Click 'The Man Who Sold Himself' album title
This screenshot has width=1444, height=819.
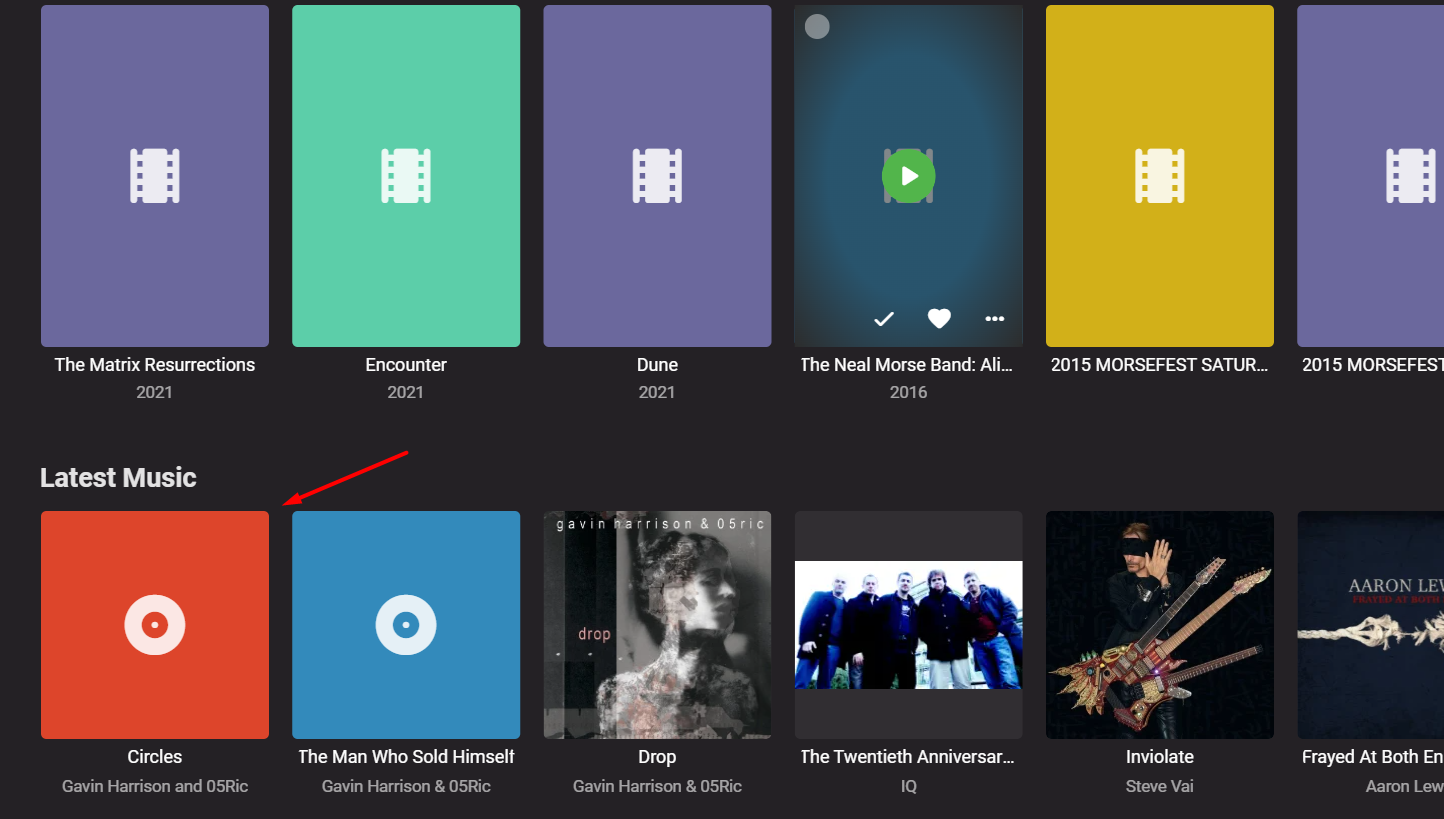pos(406,757)
